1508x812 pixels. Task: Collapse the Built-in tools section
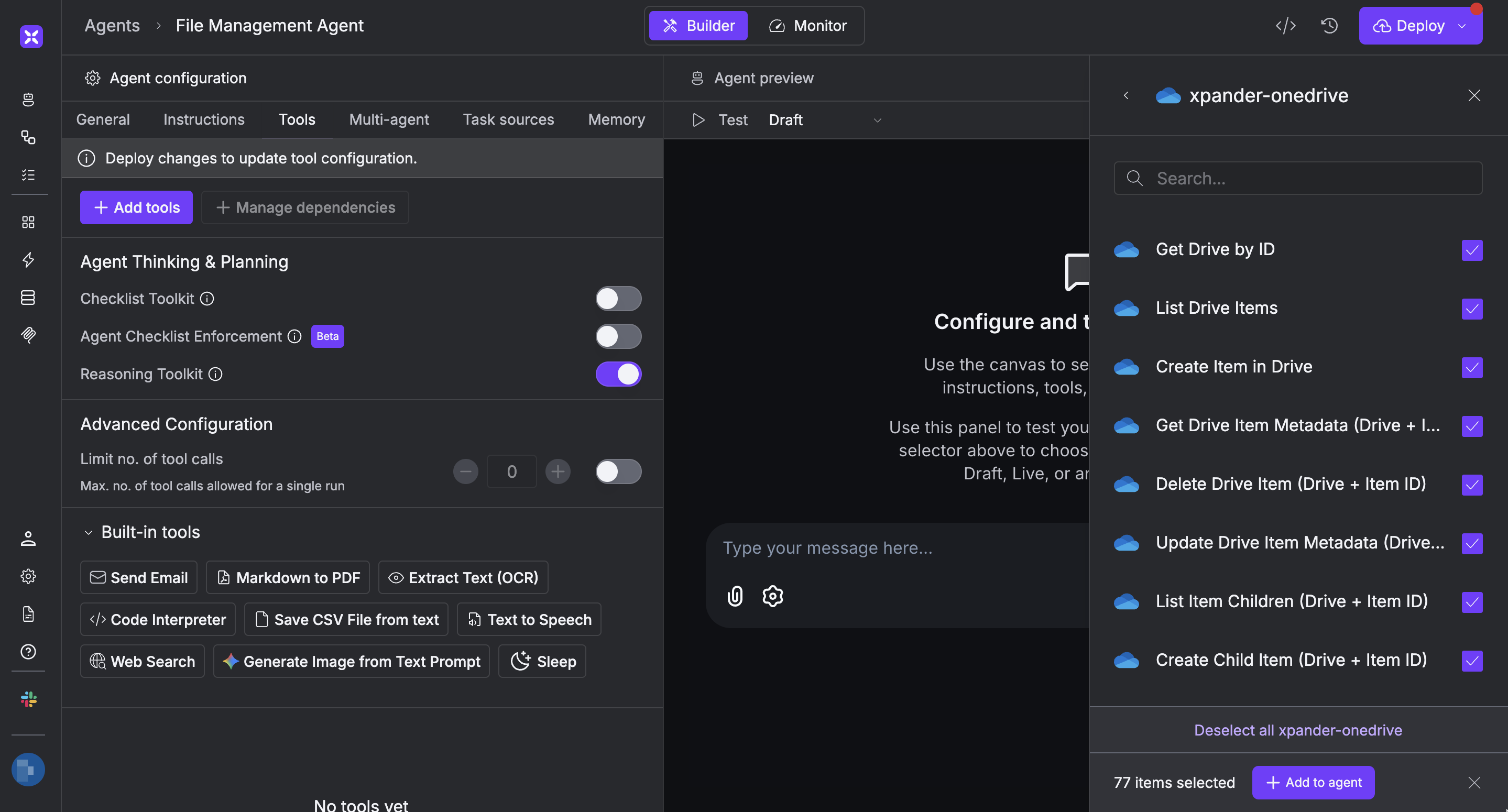pyautogui.click(x=89, y=532)
